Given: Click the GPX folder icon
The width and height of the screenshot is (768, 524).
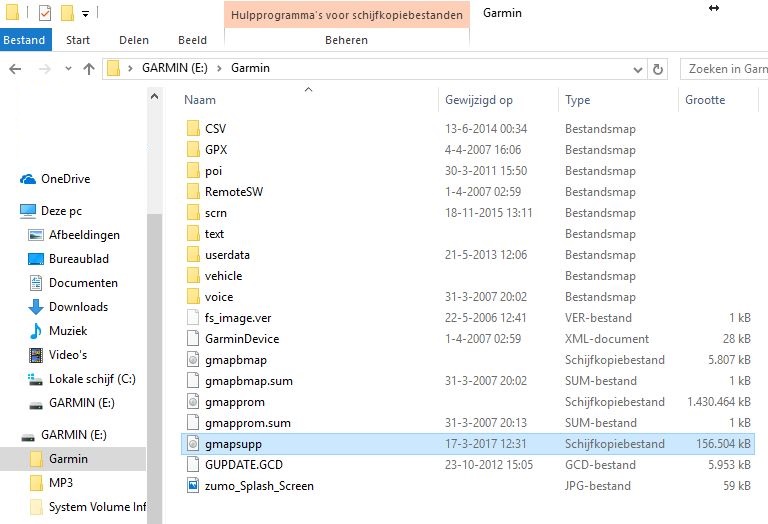Looking at the screenshot, I should tap(193, 149).
